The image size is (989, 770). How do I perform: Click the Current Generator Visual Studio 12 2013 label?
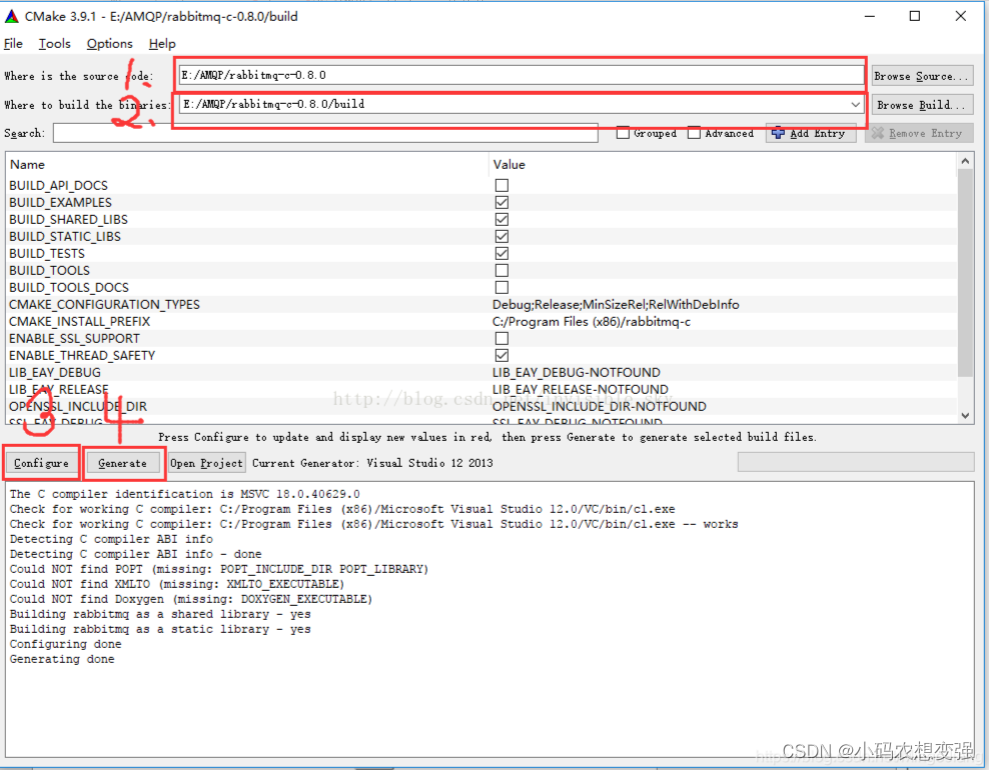pos(372,463)
